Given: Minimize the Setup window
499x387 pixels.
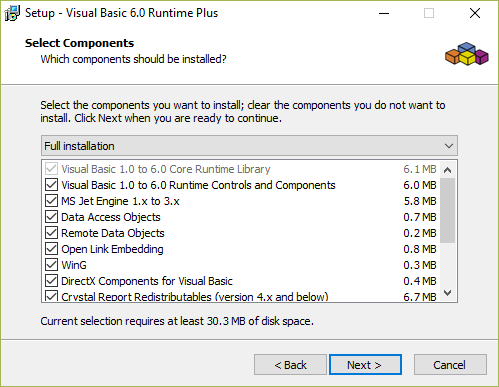Looking at the screenshot, I should point(384,13).
